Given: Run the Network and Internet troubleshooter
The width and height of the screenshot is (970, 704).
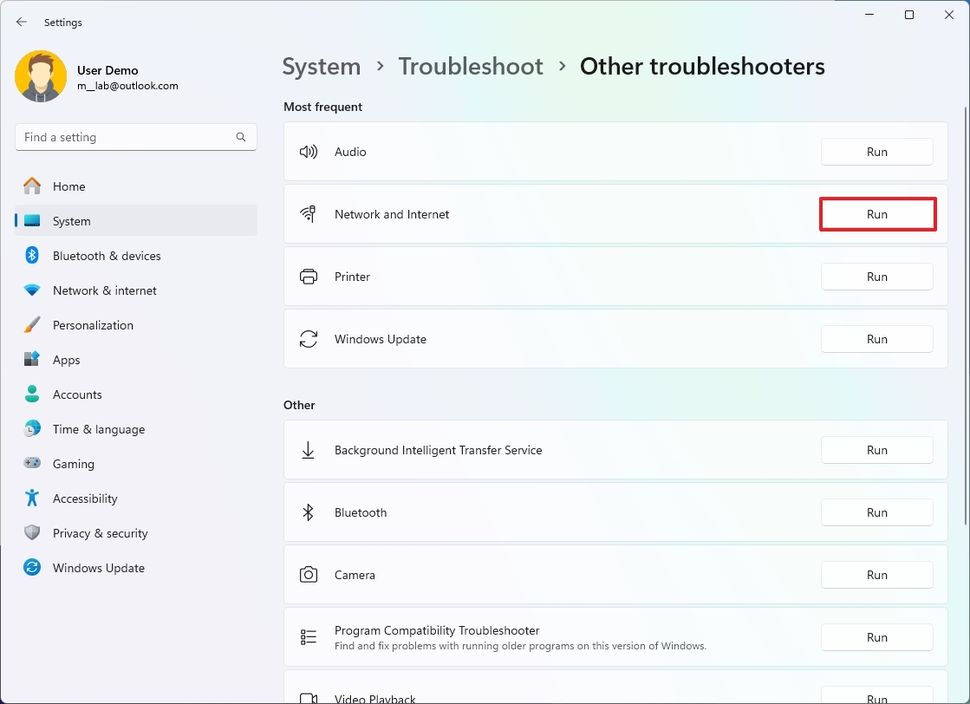Looking at the screenshot, I should click(x=877, y=213).
